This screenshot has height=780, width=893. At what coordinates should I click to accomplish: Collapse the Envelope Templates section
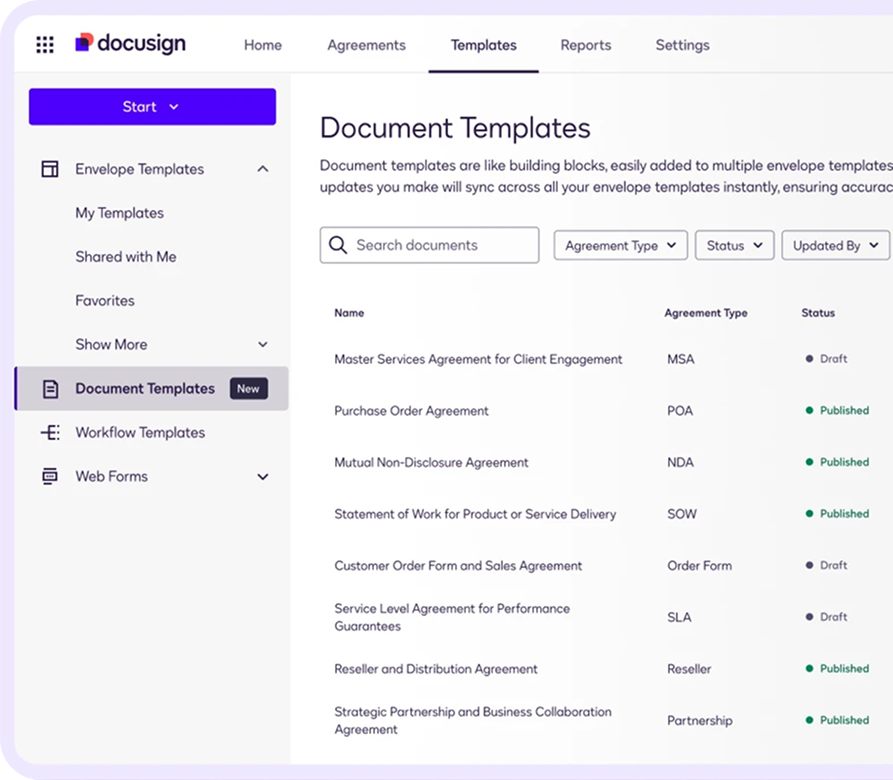263,169
